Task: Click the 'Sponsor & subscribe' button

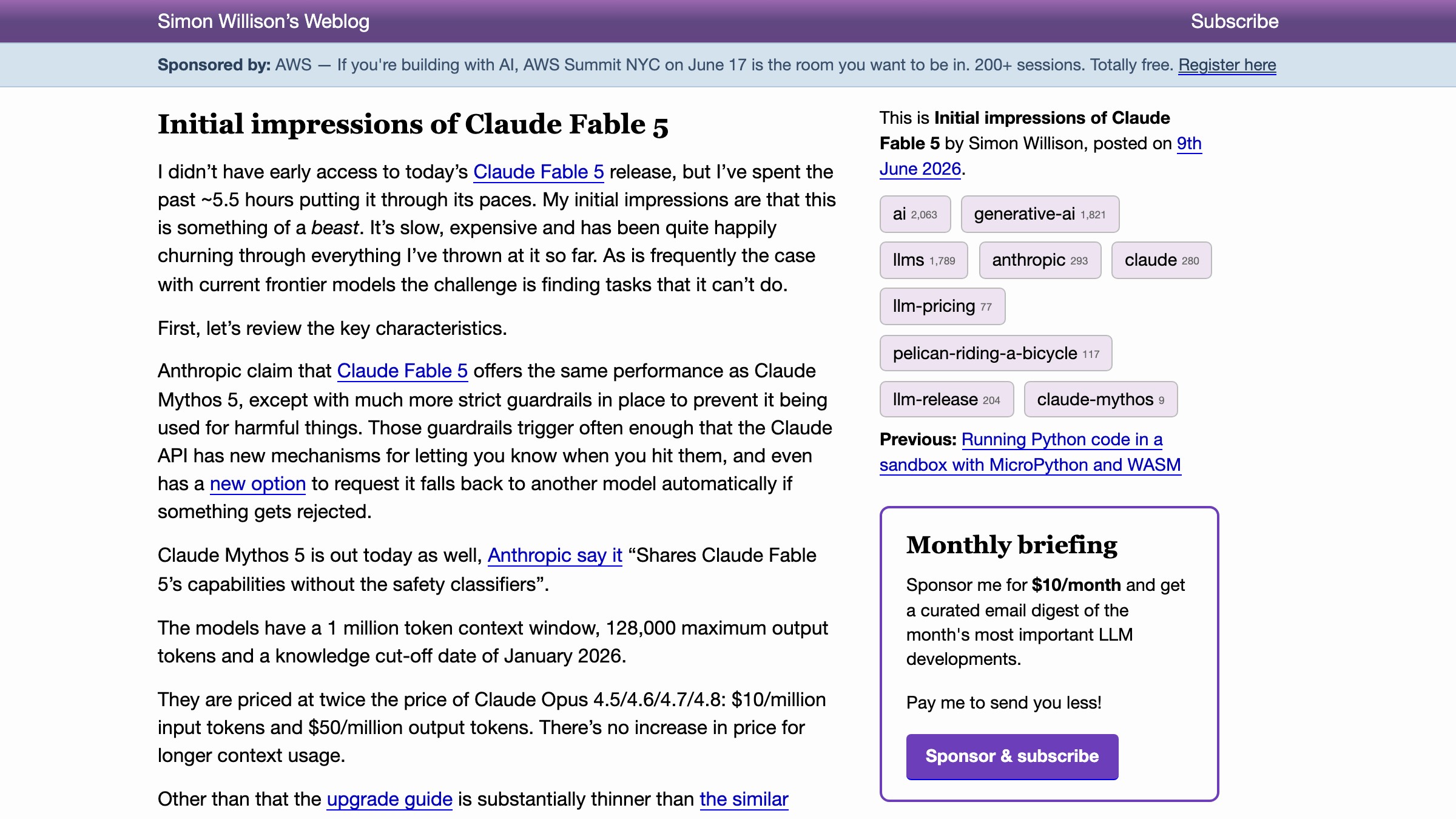Action: (1012, 757)
